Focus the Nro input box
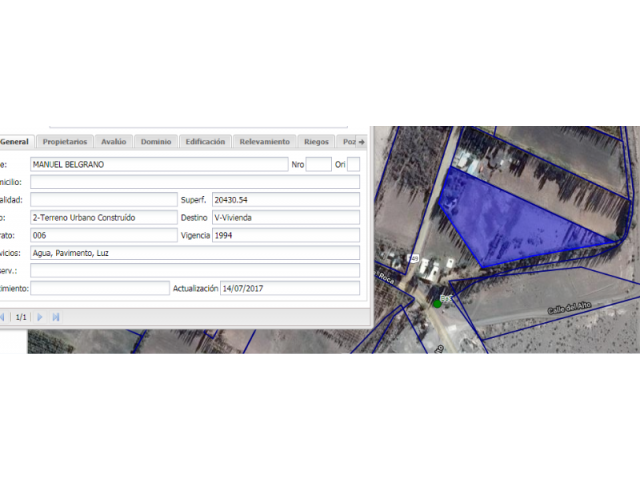Image resolution: width=640 pixels, height=480 pixels. click(318, 164)
